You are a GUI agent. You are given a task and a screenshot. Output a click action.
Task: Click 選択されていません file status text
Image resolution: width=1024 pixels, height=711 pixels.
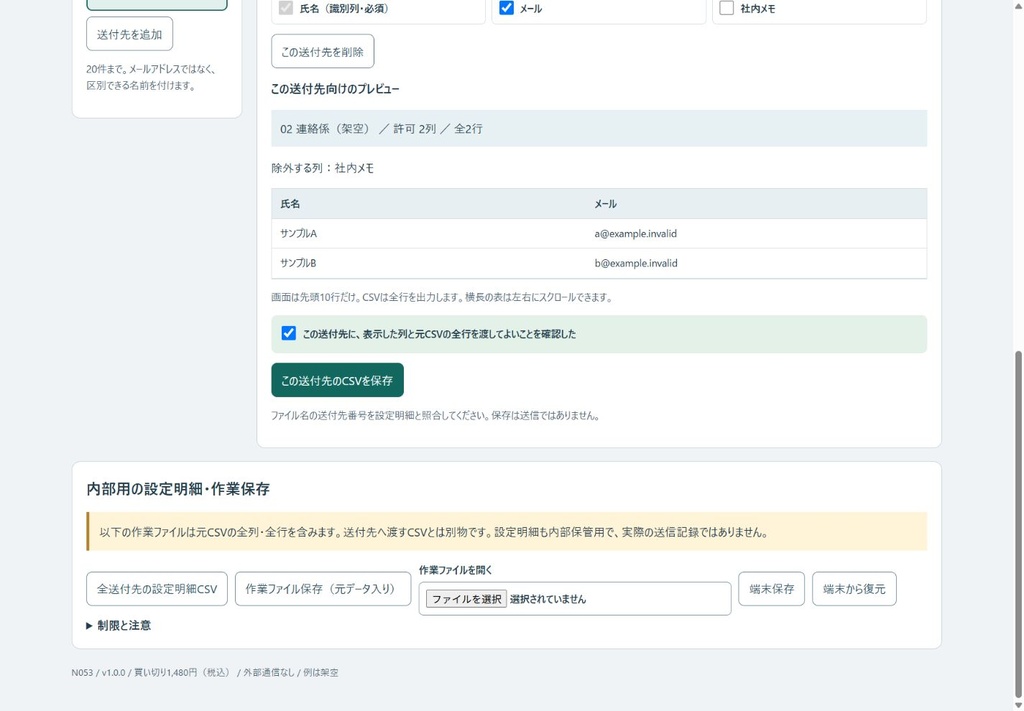coord(548,599)
